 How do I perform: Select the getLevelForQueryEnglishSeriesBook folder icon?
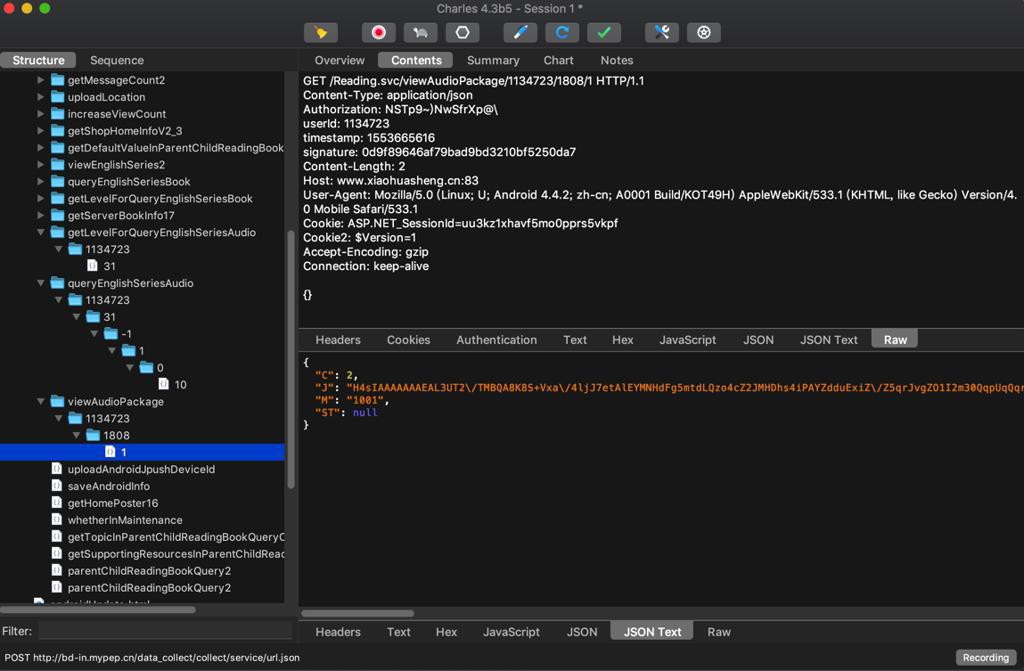coord(57,198)
